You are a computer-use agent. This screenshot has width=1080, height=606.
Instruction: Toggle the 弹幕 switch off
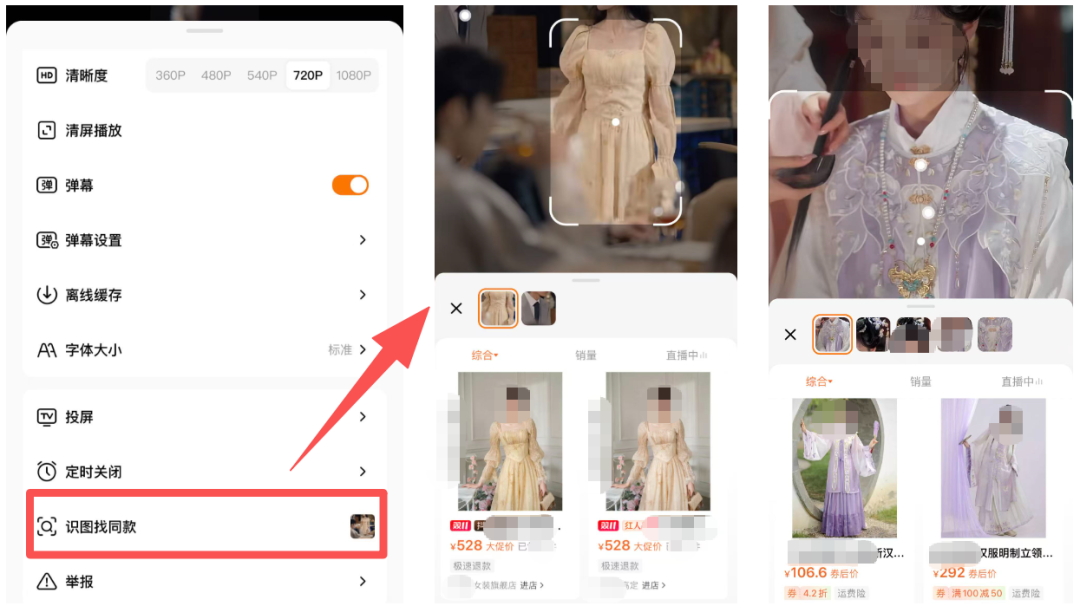point(350,185)
